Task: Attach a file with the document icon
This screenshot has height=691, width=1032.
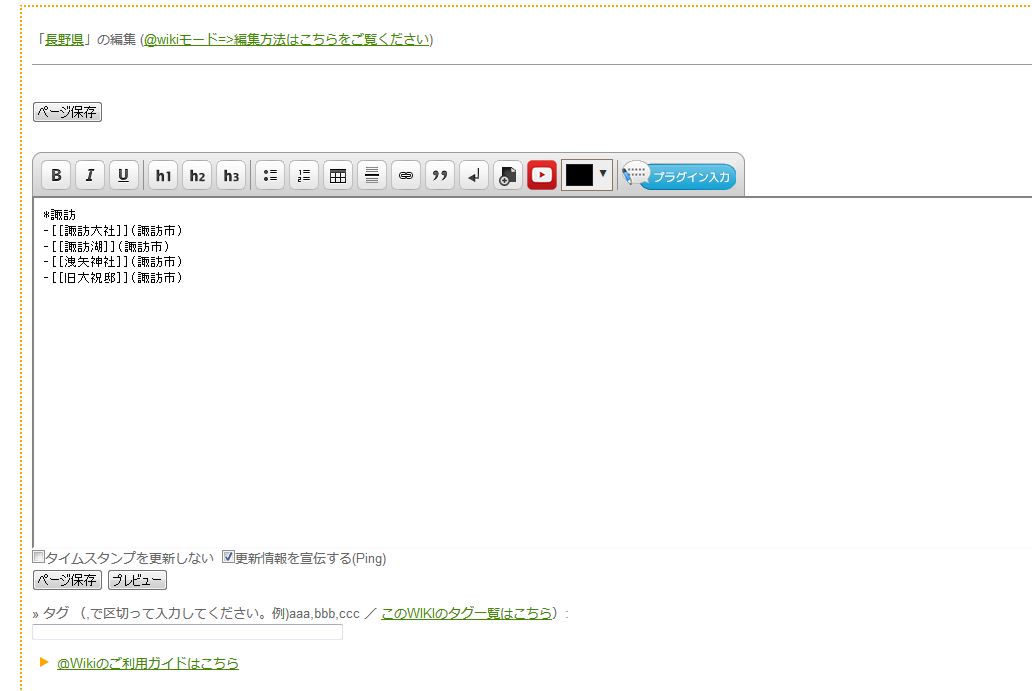Action: point(508,176)
